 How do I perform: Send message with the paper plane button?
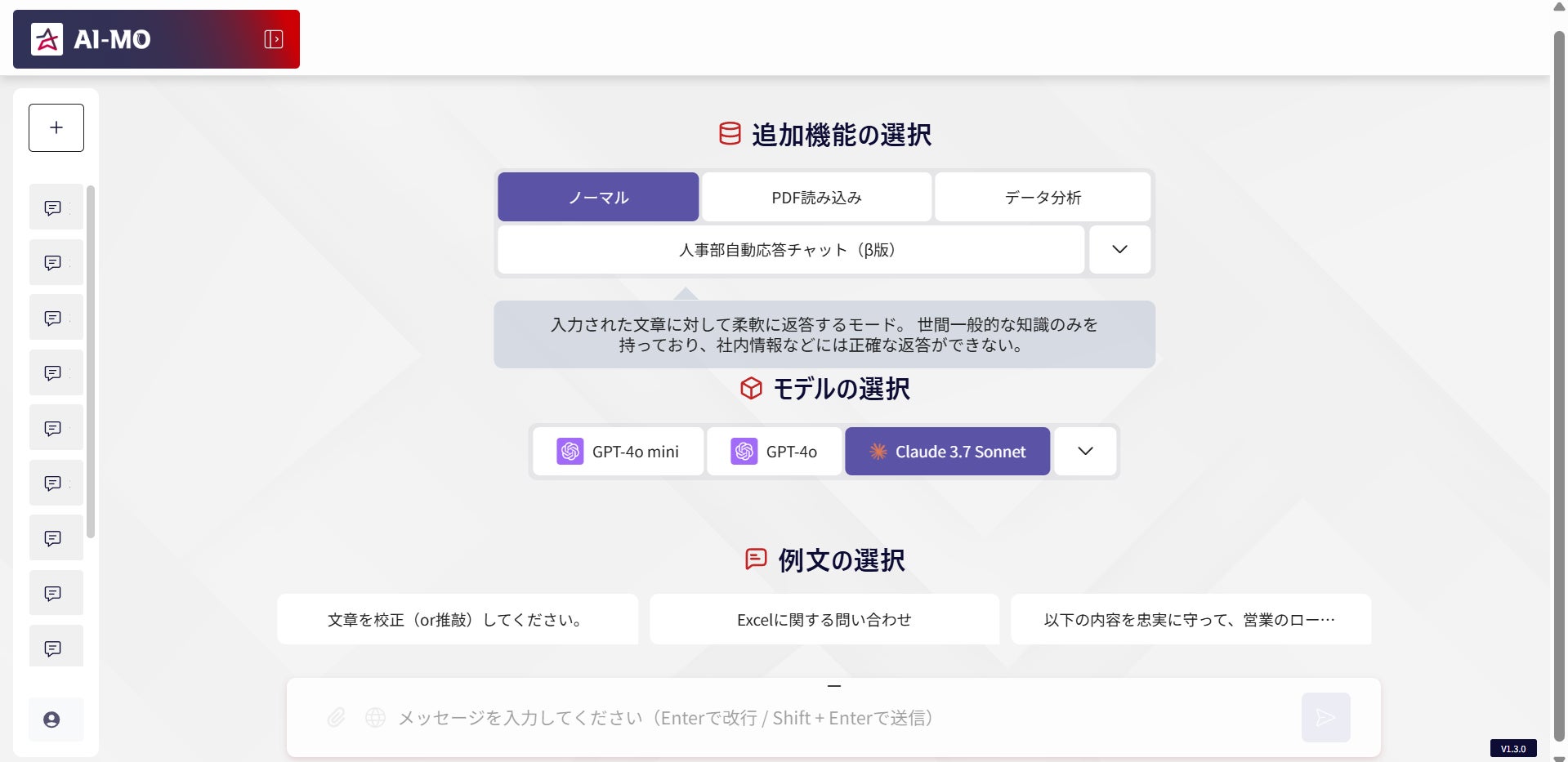pos(1325,718)
